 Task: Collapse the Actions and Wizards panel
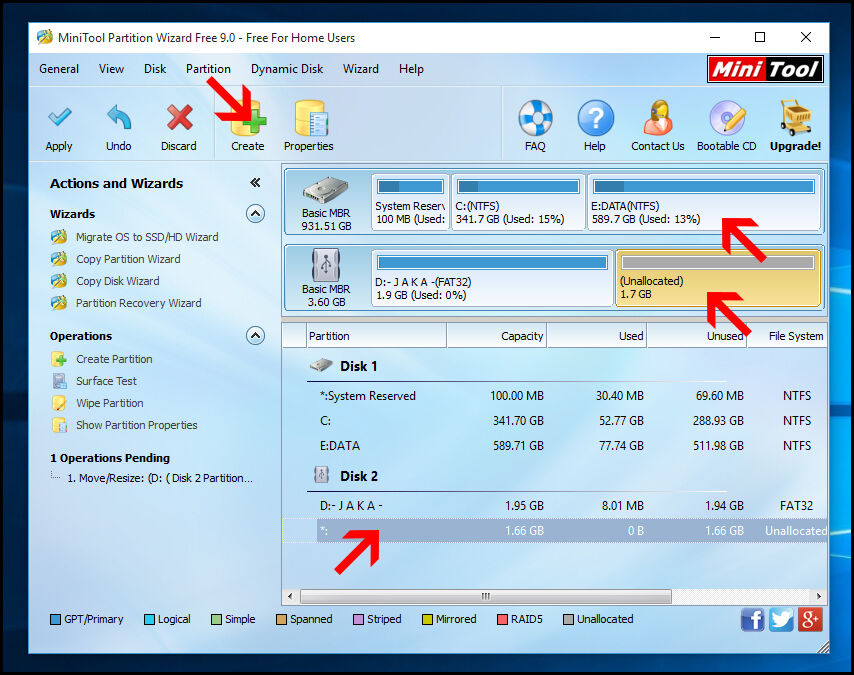click(x=255, y=183)
